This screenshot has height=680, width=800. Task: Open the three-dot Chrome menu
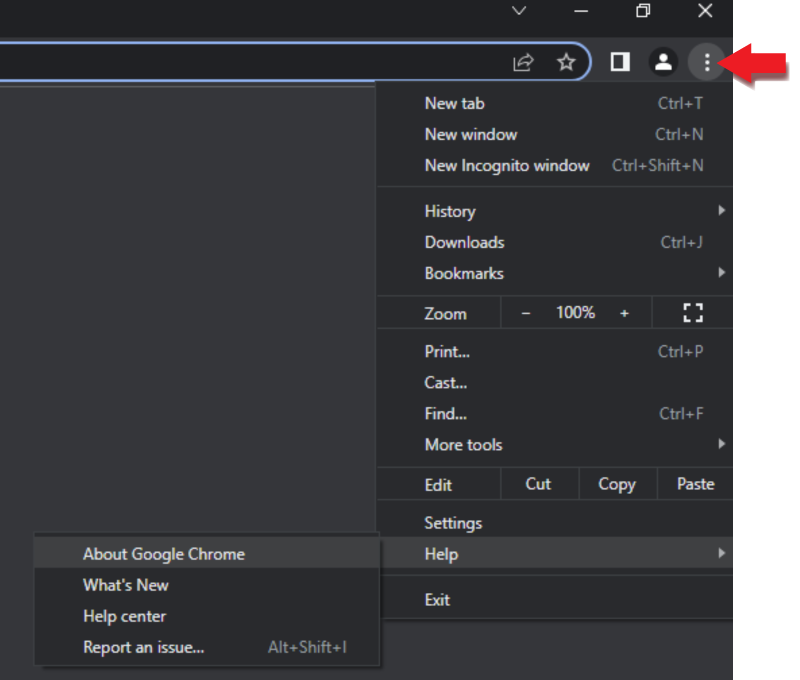(x=707, y=61)
